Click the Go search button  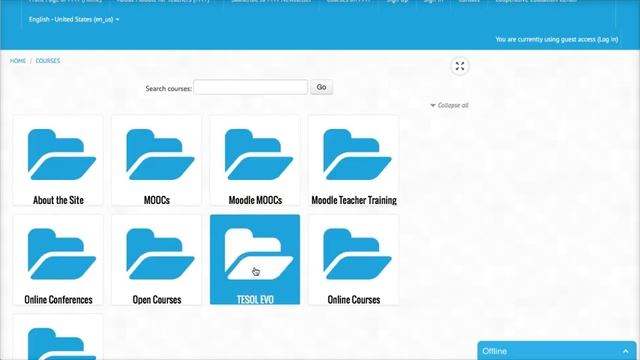(x=321, y=87)
